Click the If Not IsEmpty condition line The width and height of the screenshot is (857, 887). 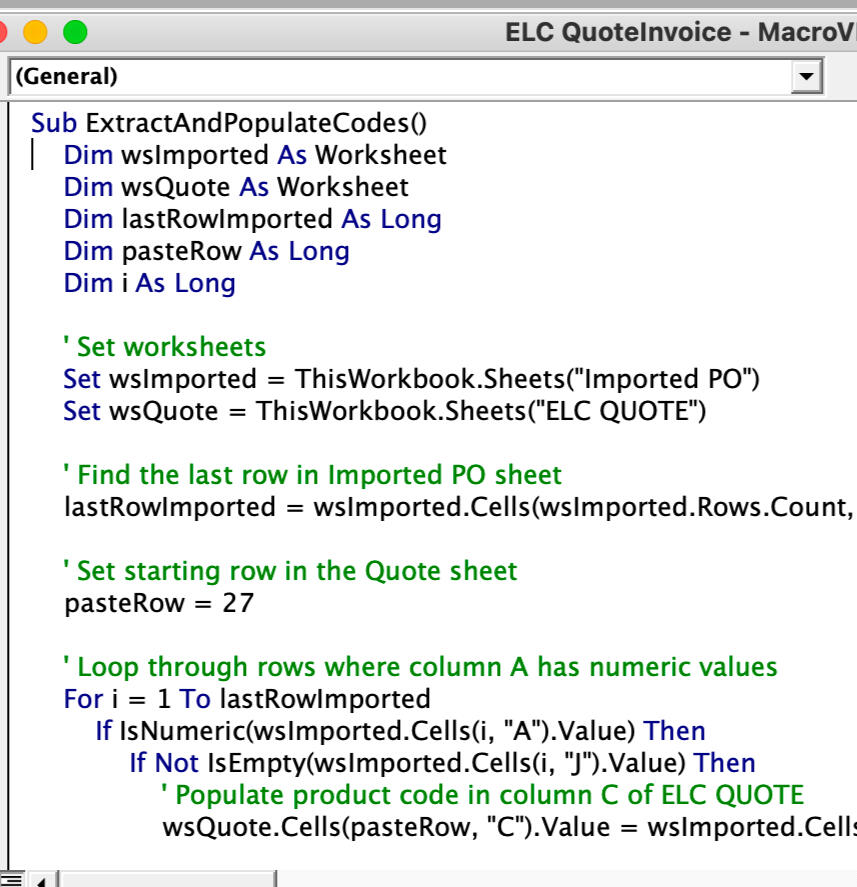click(442, 763)
